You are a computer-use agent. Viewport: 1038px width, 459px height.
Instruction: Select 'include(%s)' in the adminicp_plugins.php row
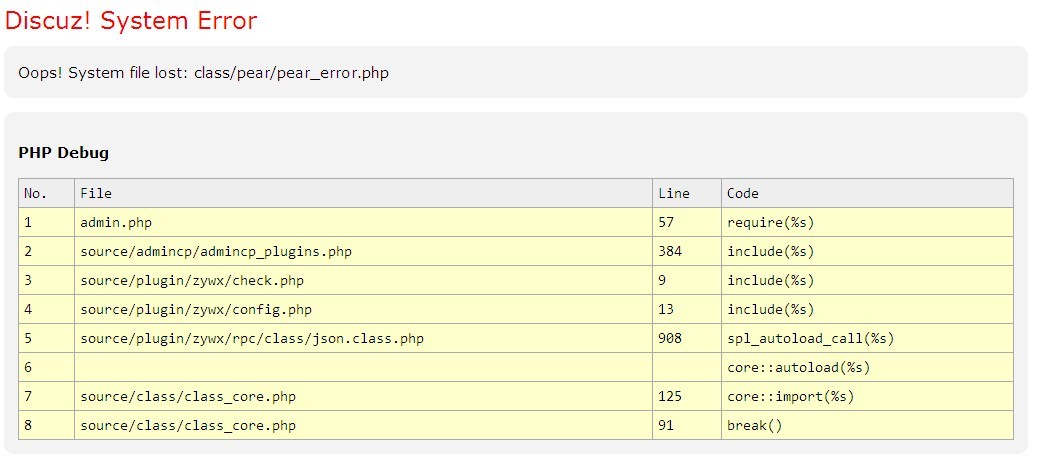pyautogui.click(x=867, y=252)
